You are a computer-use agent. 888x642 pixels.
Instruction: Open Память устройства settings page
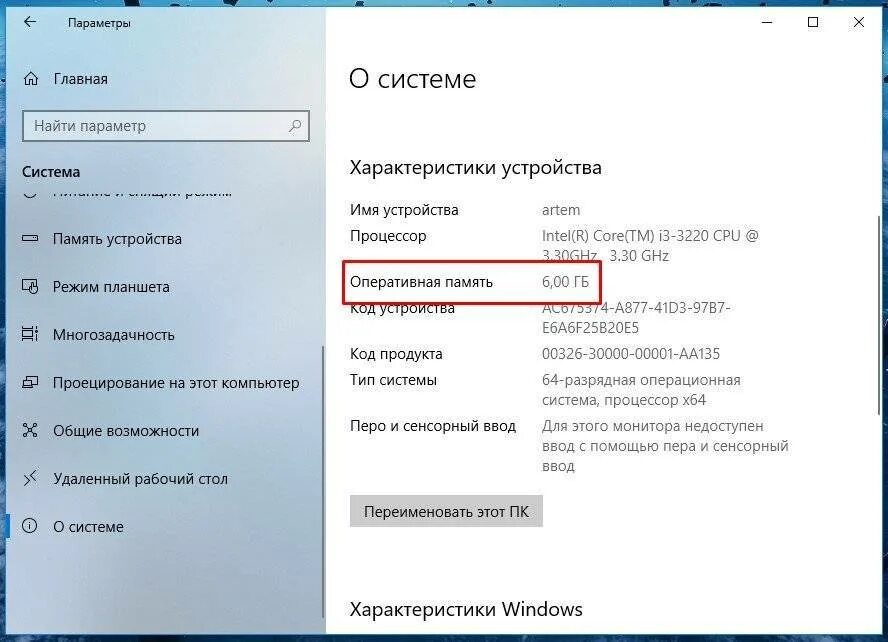117,239
